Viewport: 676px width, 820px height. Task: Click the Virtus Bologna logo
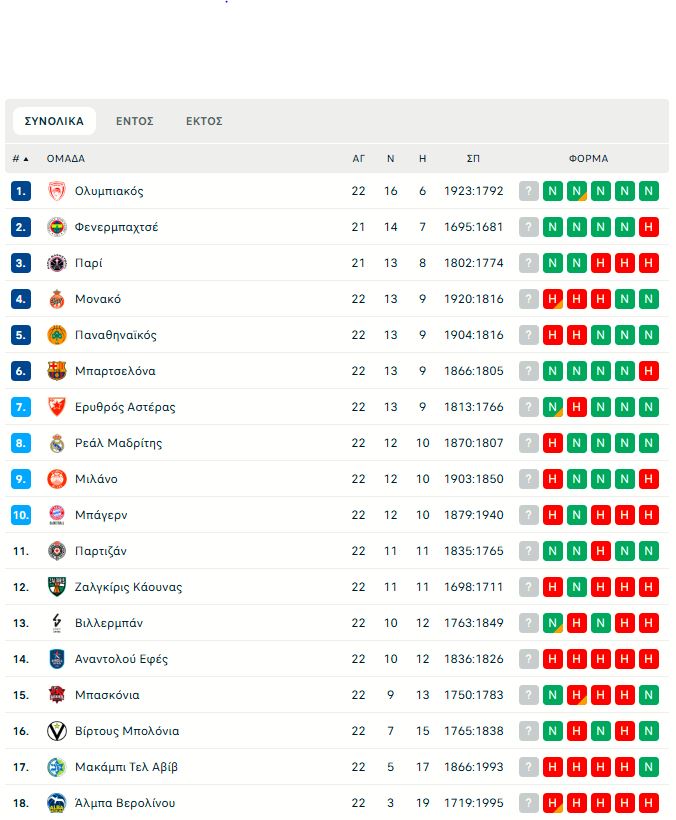(56, 731)
